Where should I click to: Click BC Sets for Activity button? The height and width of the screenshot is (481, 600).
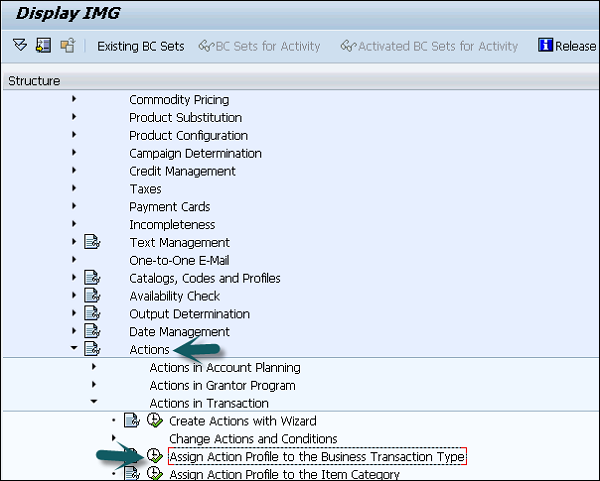click(x=260, y=46)
